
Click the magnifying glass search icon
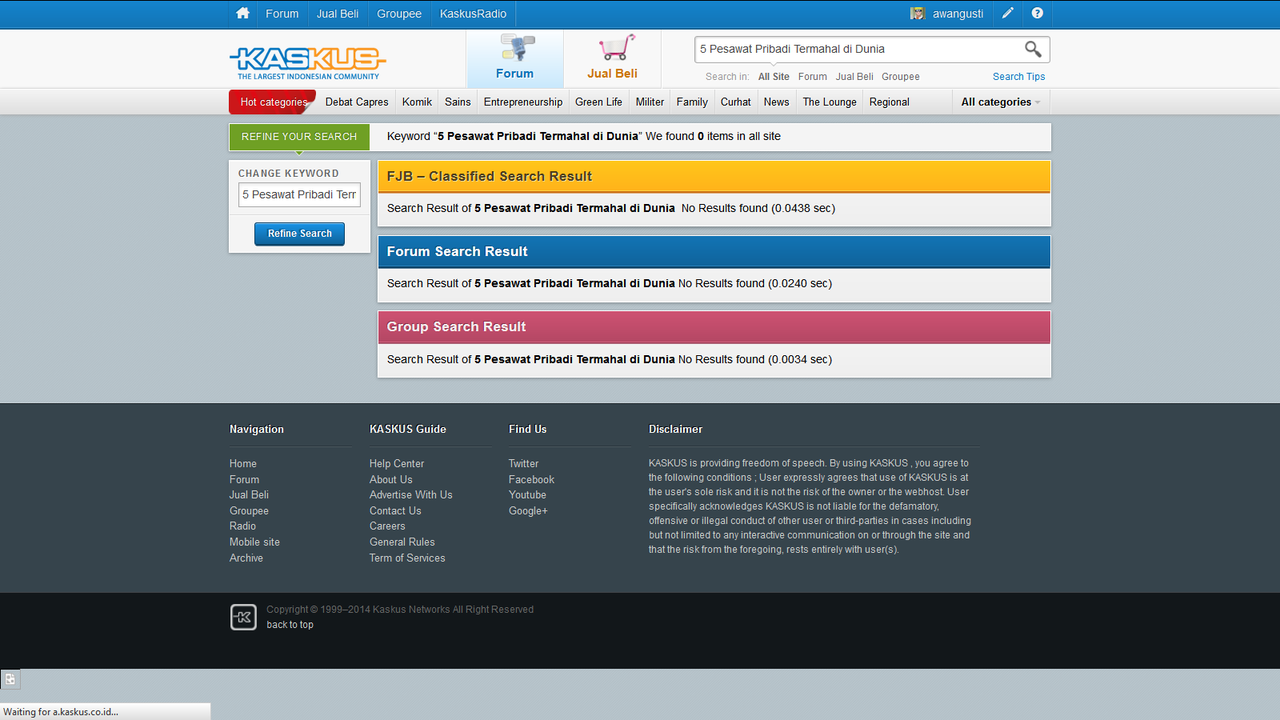pyautogui.click(x=1033, y=49)
